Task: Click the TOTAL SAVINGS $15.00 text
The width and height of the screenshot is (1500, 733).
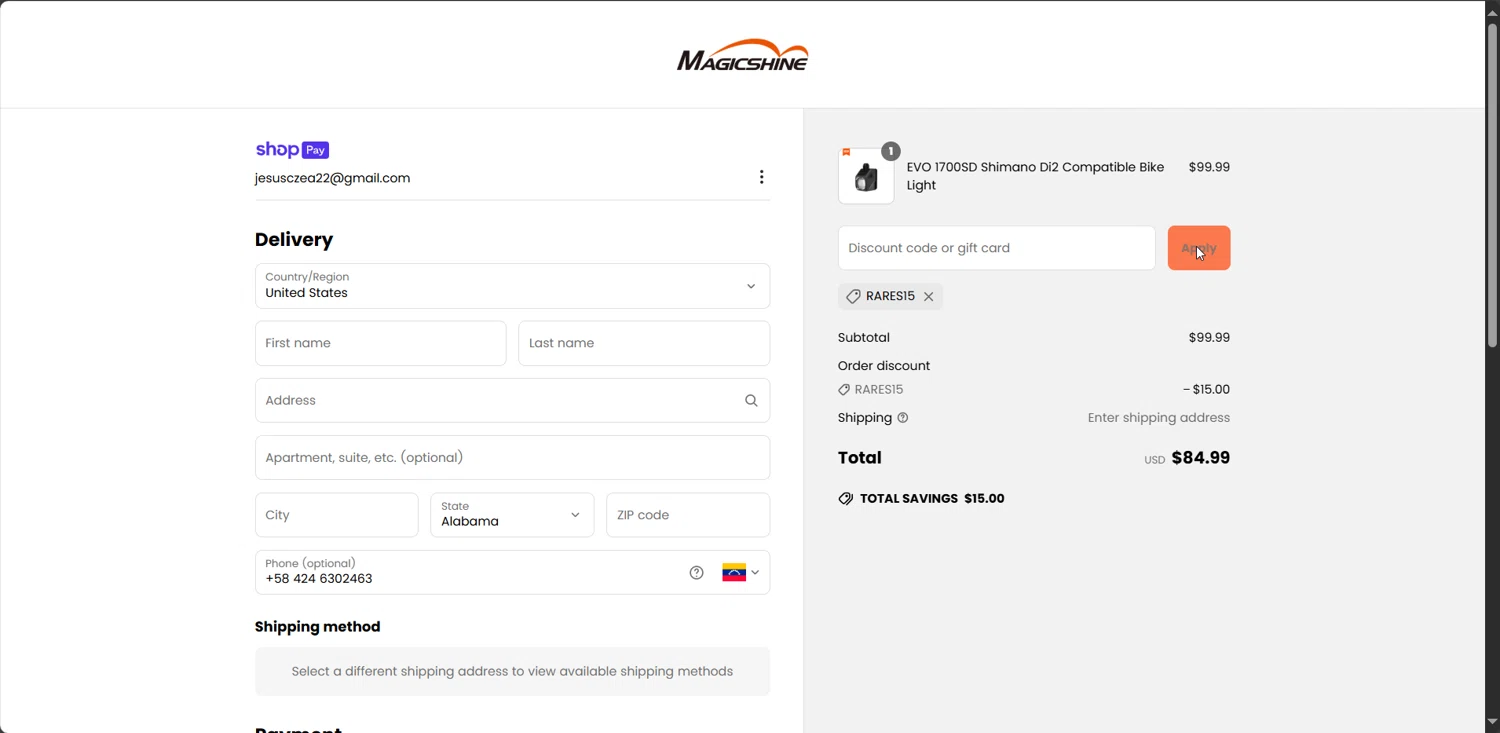Action: pyautogui.click(x=932, y=499)
